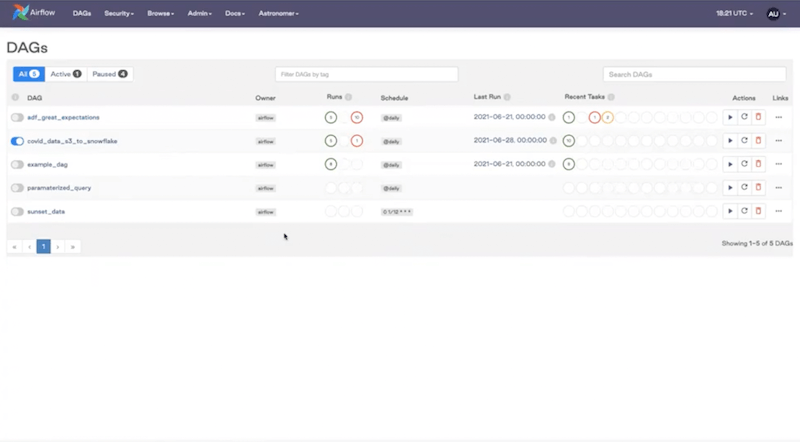Screen dimensions: 800x442
Task: Open links menu for adf_great_expectations row
Action: pyautogui.click(x=779, y=117)
